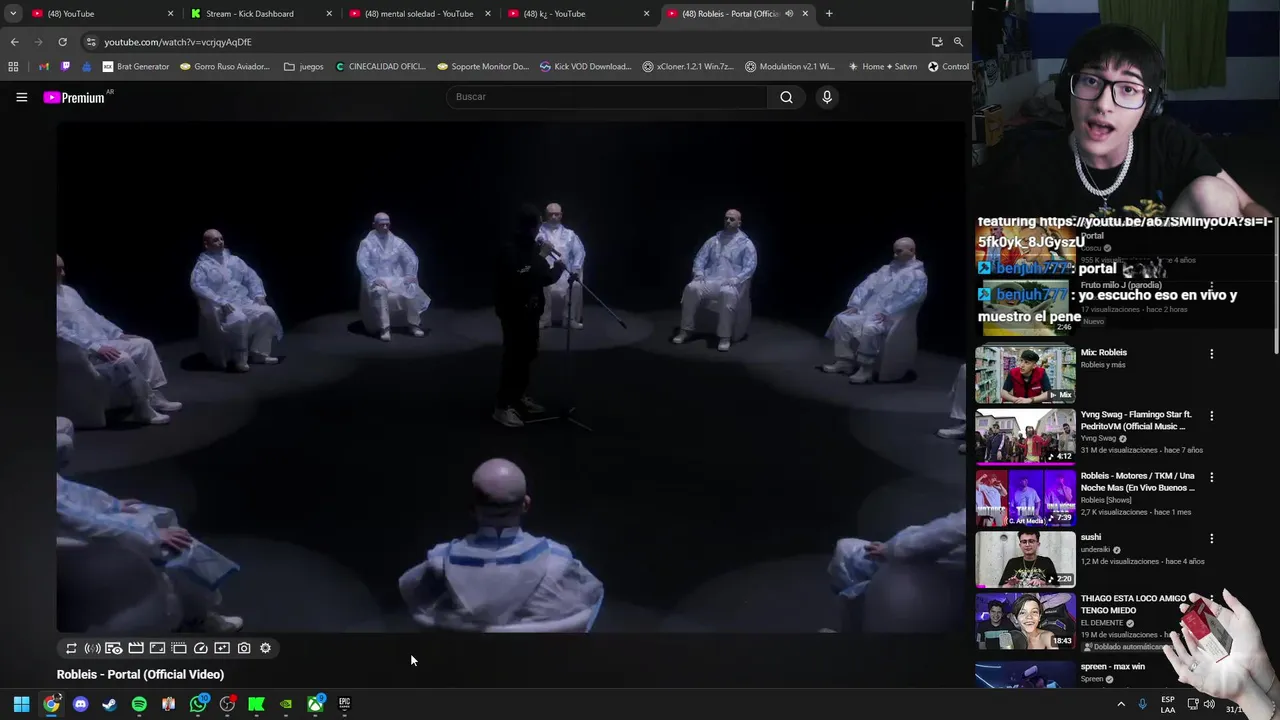
Task: Click the install app icon in address bar
Action: click(x=936, y=42)
